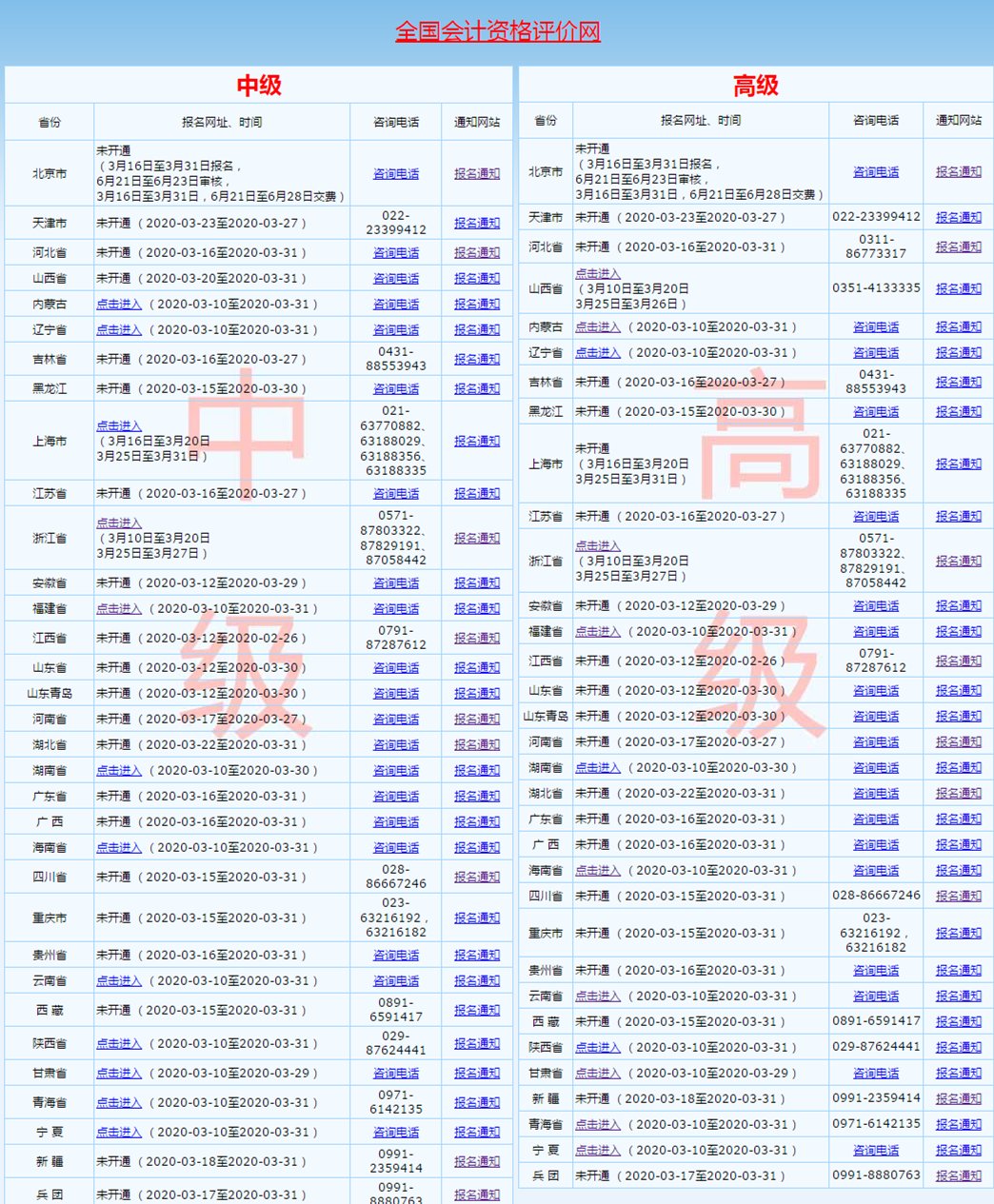The height and width of the screenshot is (1204, 994).
Task: Open 咨询电话 link for 河南省 intermediate
Action: pos(396,719)
